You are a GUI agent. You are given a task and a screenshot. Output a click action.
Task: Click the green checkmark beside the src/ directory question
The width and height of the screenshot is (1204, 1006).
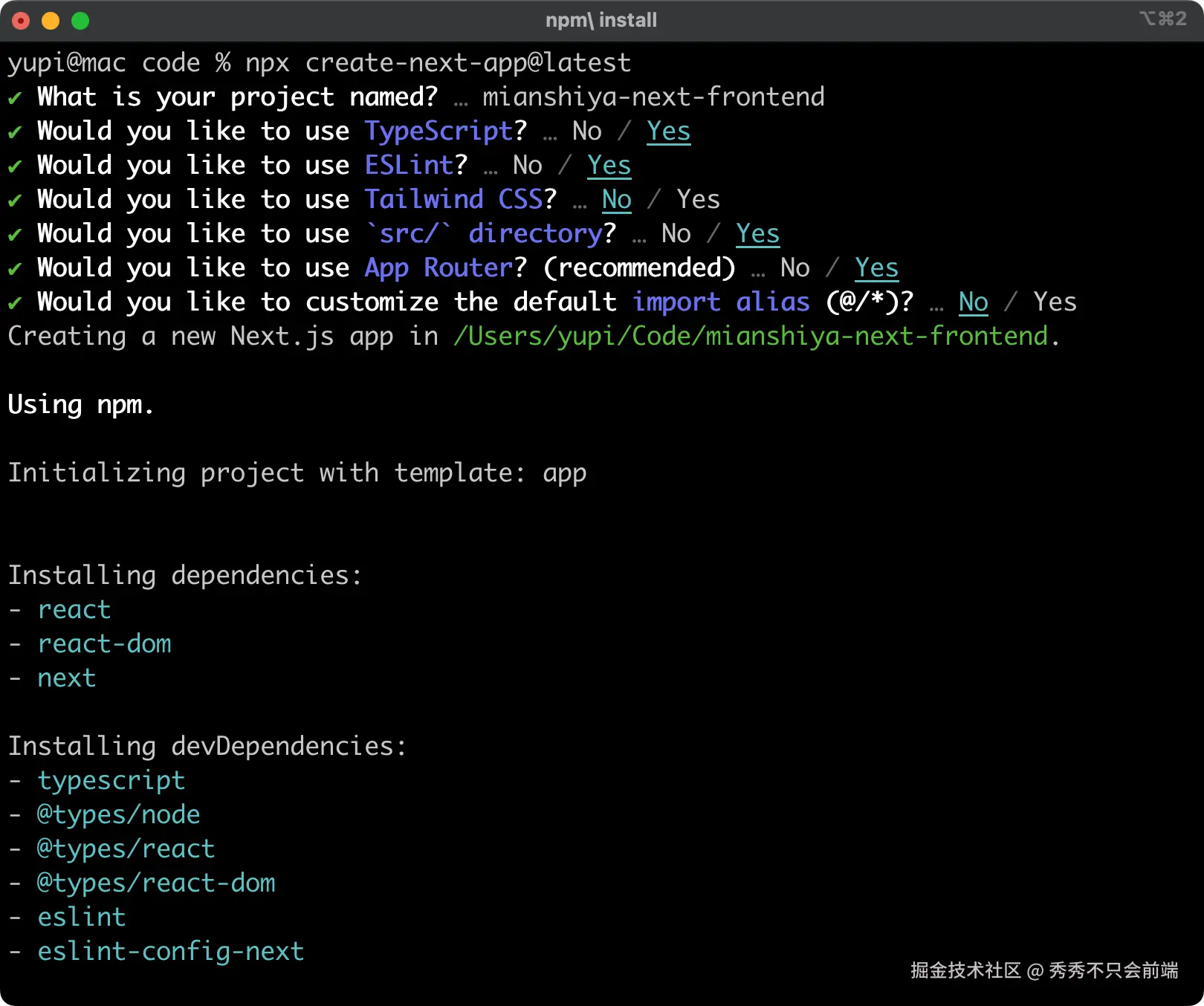point(15,235)
